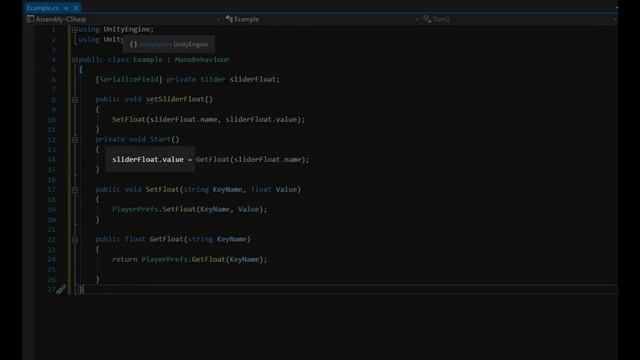The image size is (640, 360).
Task: Click line number 17 in the margin
Action: tap(51, 190)
